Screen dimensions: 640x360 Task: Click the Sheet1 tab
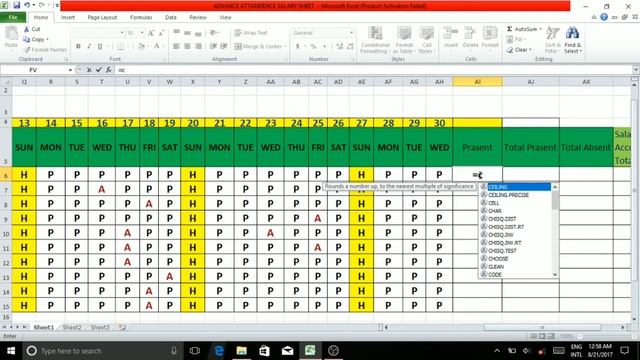click(x=43, y=327)
